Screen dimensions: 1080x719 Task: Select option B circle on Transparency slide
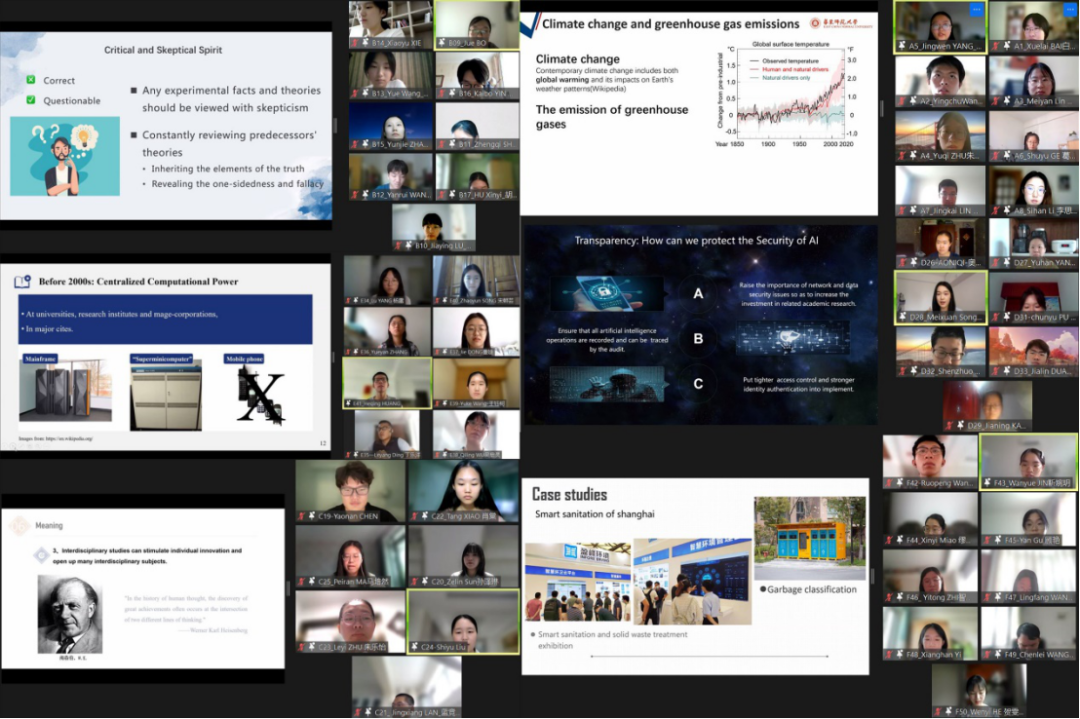click(x=698, y=338)
